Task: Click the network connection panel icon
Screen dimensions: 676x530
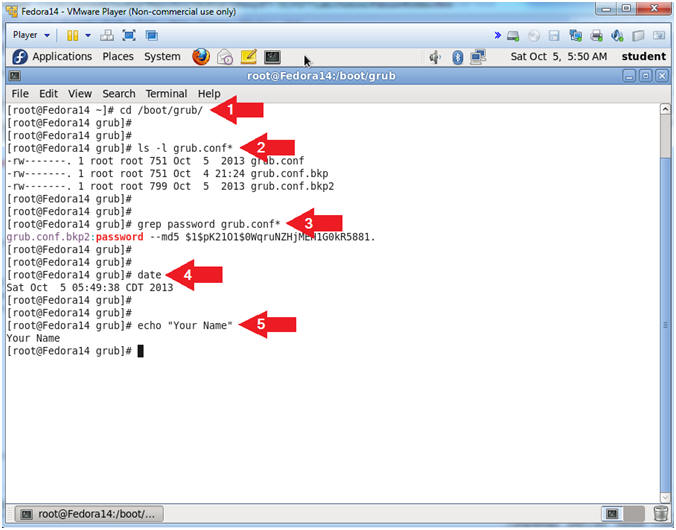Action: point(478,56)
